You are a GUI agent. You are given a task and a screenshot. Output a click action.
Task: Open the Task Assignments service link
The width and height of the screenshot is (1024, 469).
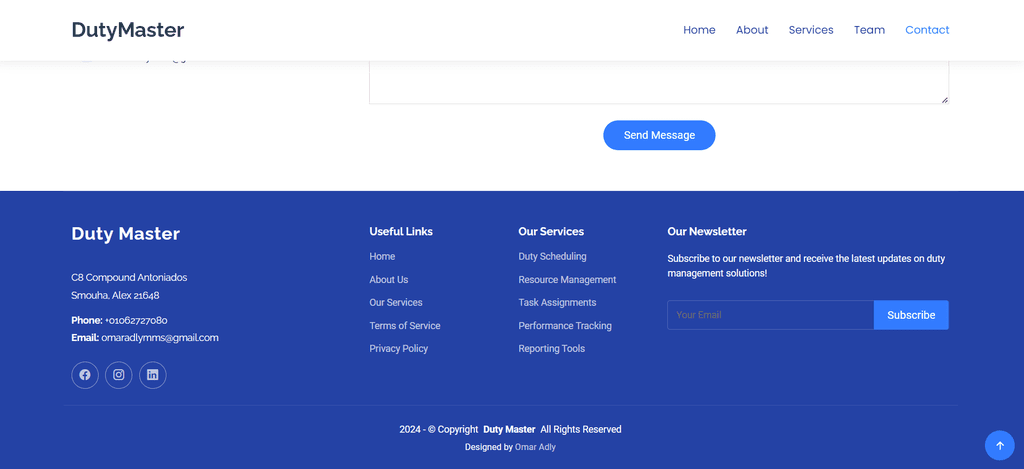pyautogui.click(x=557, y=302)
